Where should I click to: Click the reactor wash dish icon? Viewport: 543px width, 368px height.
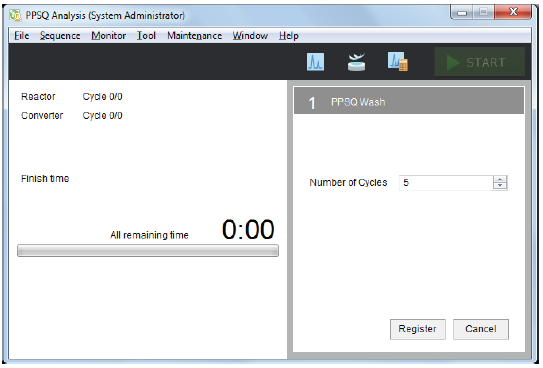pyautogui.click(x=356, y=62)
